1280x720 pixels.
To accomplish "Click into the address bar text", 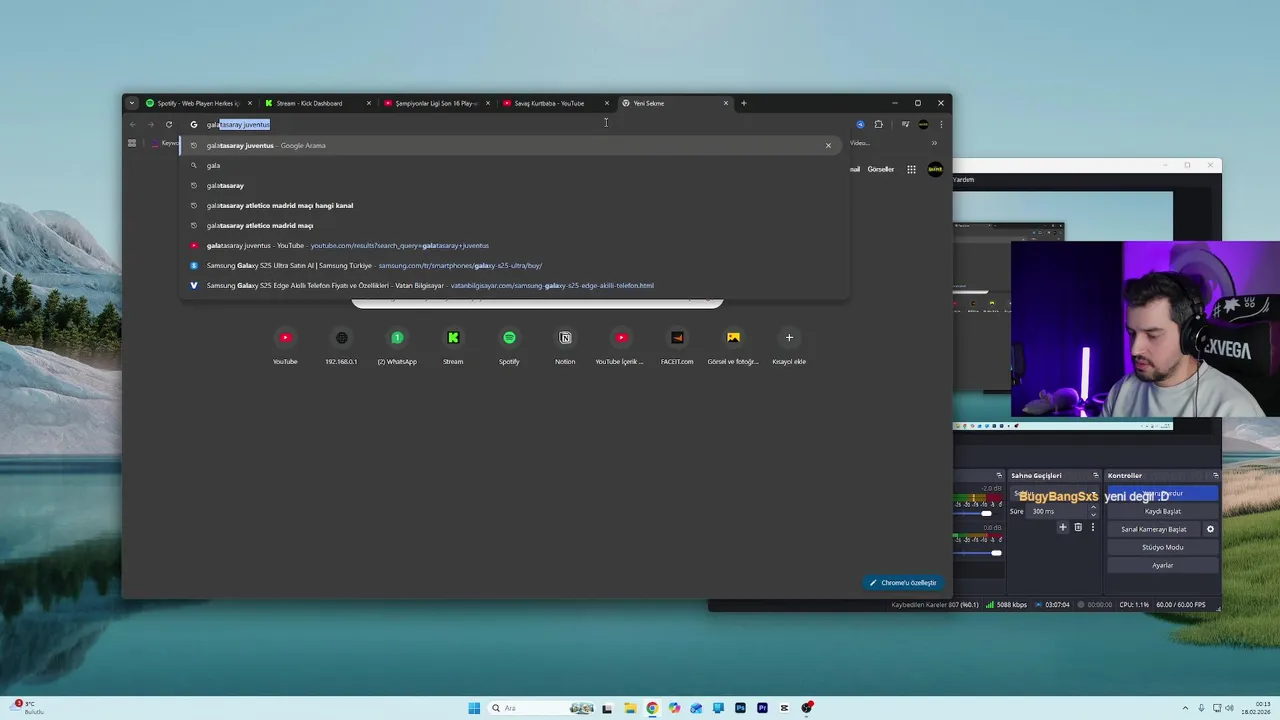I will pyautogui.click(x=238, y=124).
